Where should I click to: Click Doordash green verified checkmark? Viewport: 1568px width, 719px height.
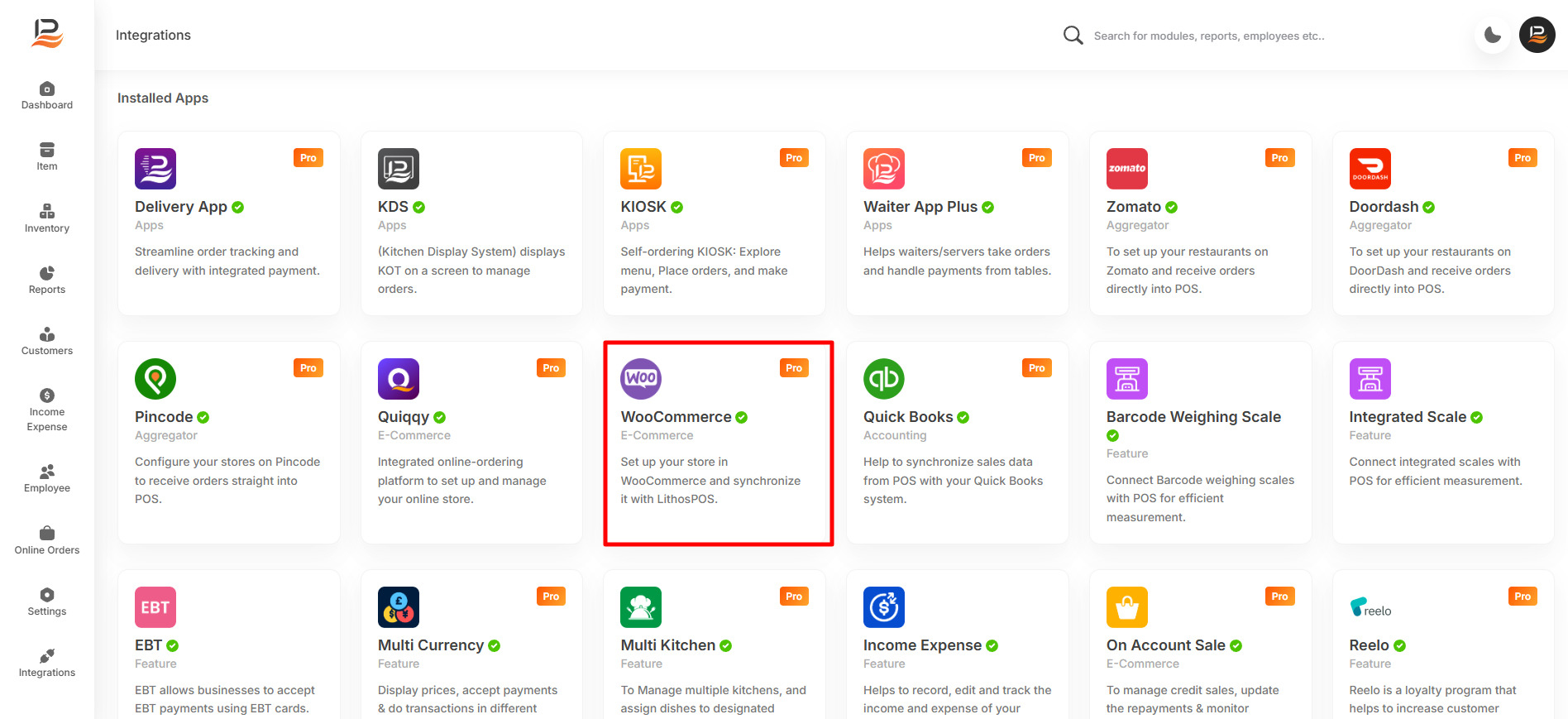pyautogui.click(x=1428, y=208)
